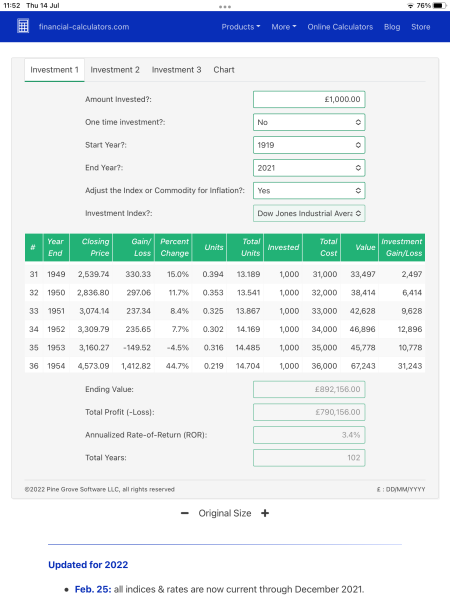This screenshot has height=600, width=450.
Task: Open the Investment Index selector
Action: pos(309,214)
